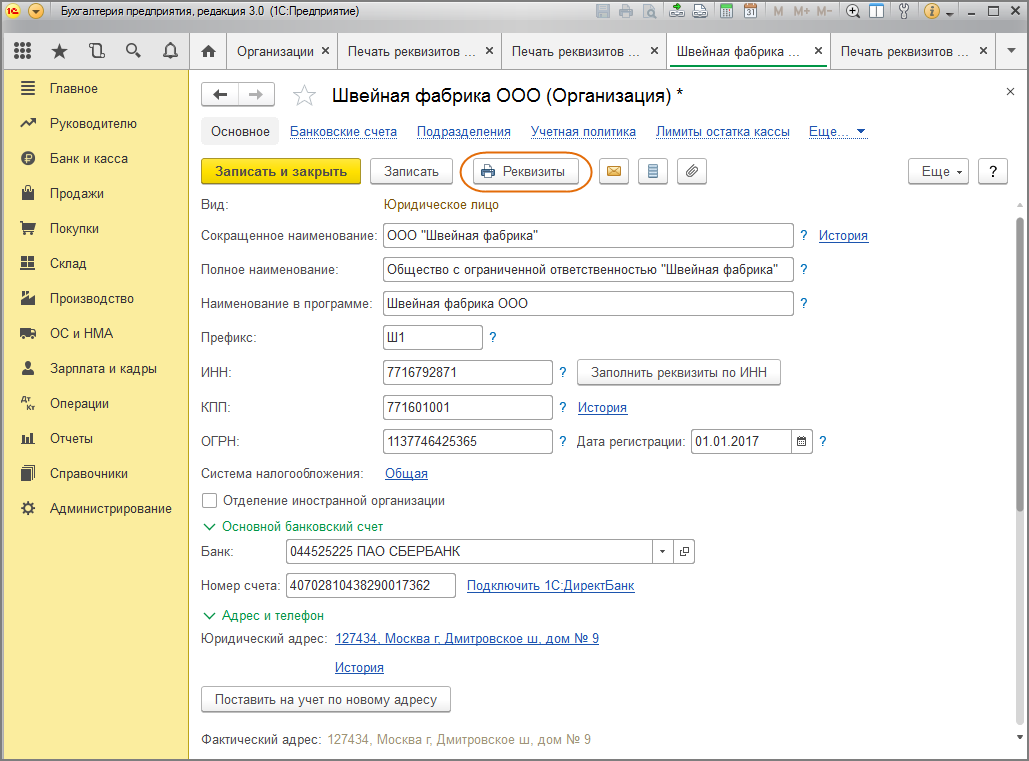Open Favorites star in top panel
Image resolution: width=1029 pixels, height=761 pixels.
pyautogui.click(x=59, y=51)
